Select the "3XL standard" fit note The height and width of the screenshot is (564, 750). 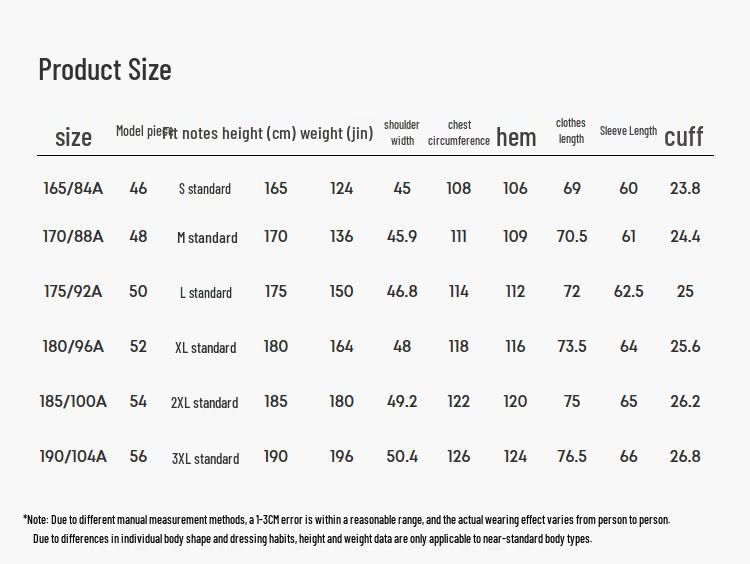tap(205, 459)
